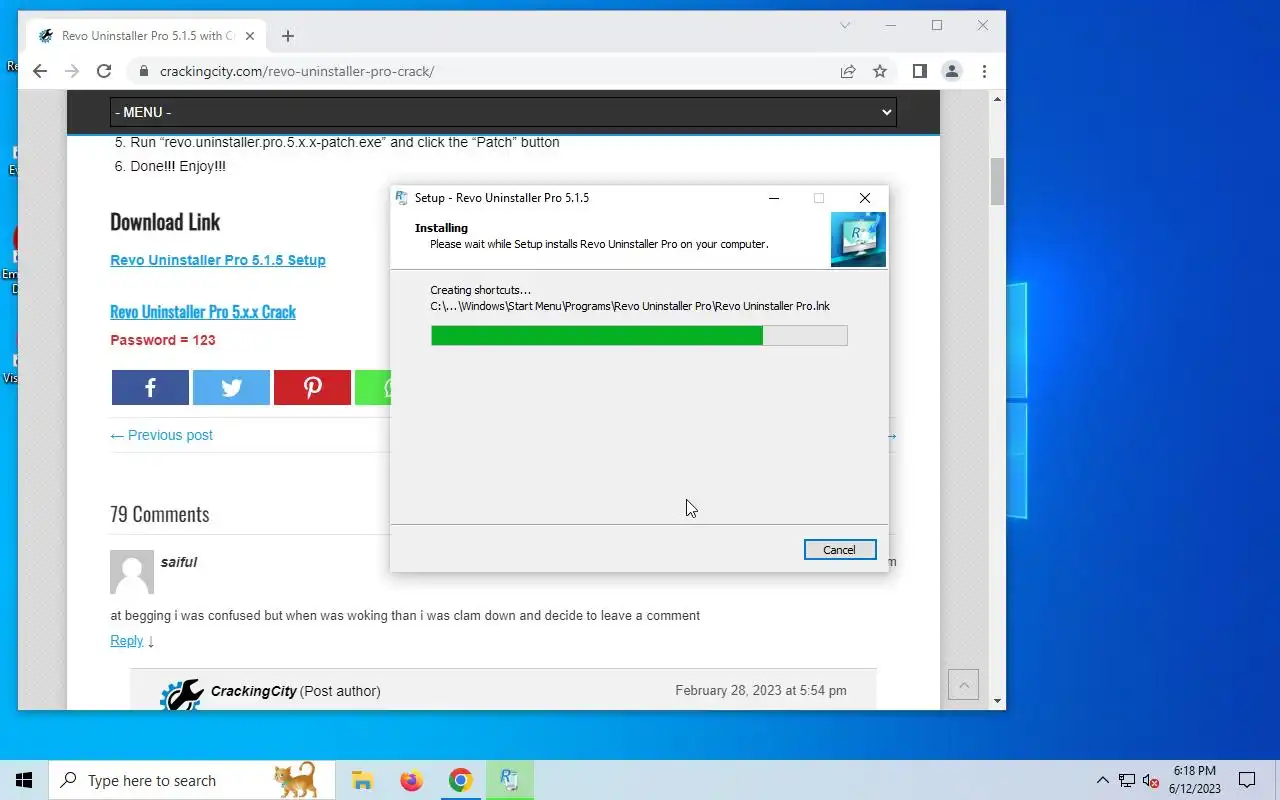
Task: Click the February 28, 2023 comment timestamp
Action: [x=761, y=691]
